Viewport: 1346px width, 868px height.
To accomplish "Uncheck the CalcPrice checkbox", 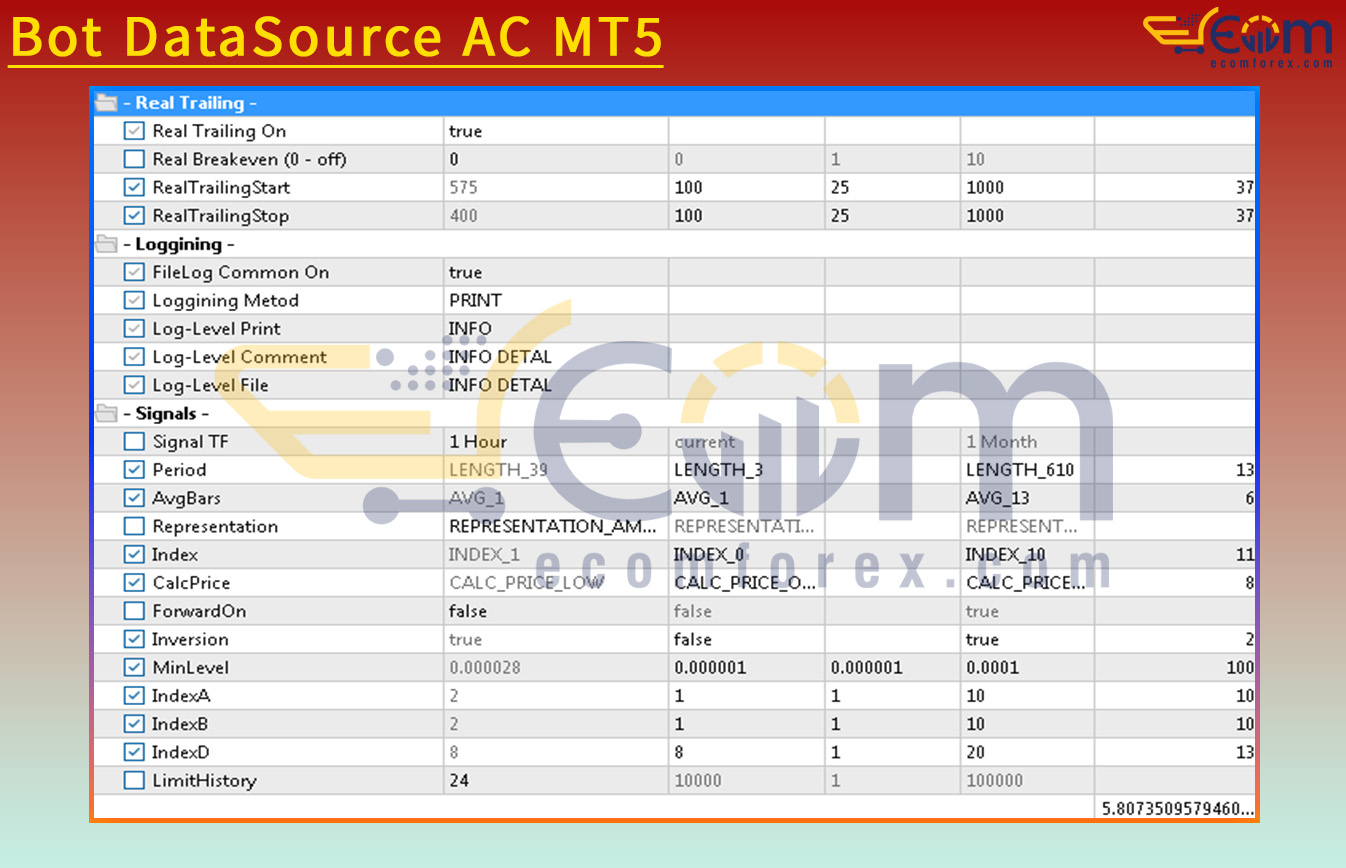I will (134, 582).
